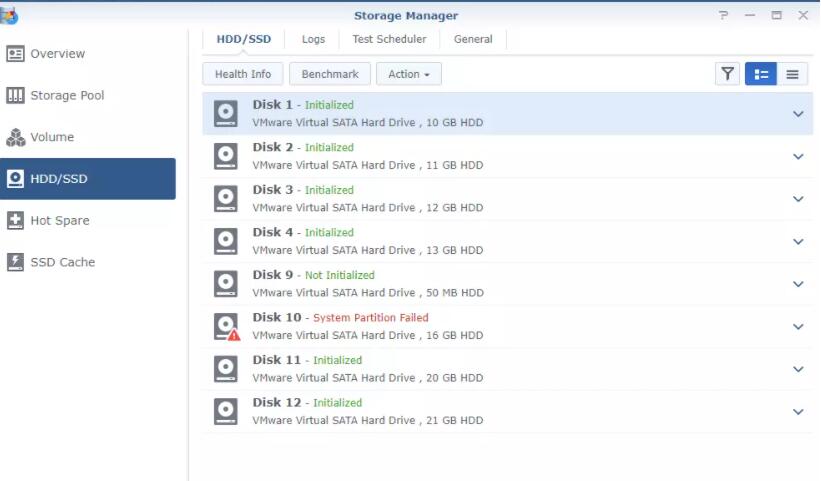Select HDD/SSD in the sidebar

pyautogui.click(x=88, y=178)
